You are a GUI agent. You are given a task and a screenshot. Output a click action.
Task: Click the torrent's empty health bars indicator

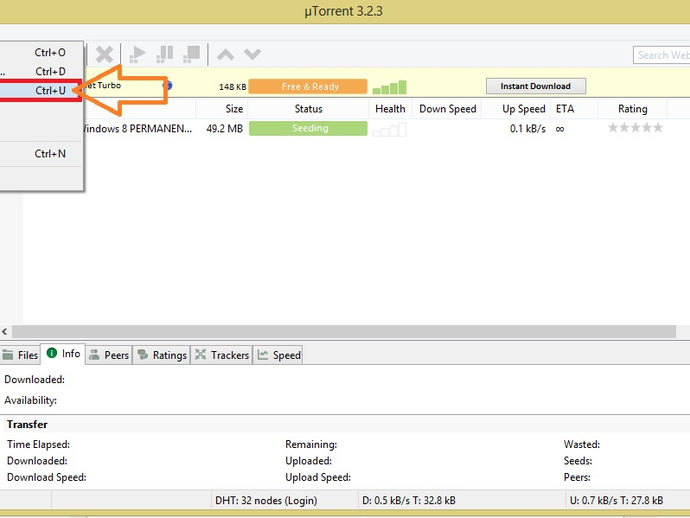coord(389,130)
